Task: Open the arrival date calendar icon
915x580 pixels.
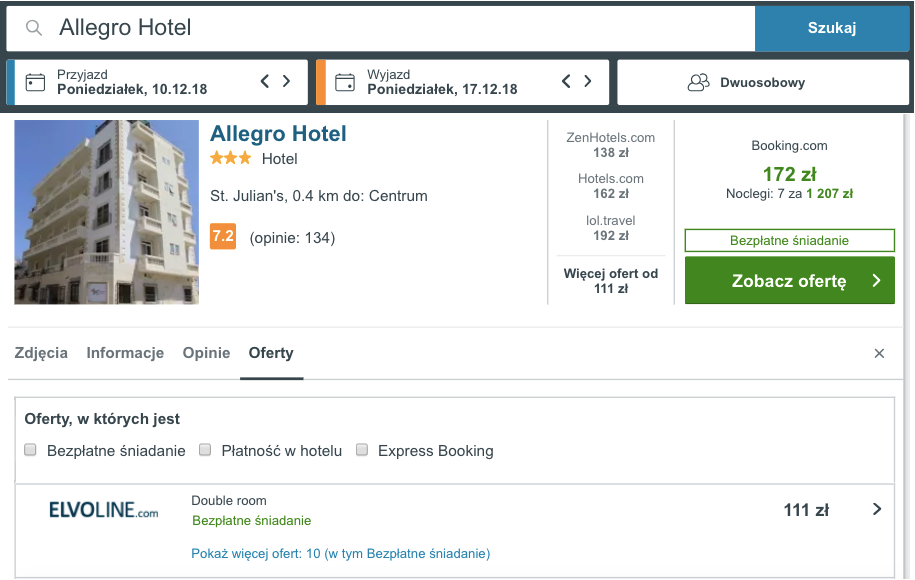Action: pyautogui.click(x=35, y=82)
